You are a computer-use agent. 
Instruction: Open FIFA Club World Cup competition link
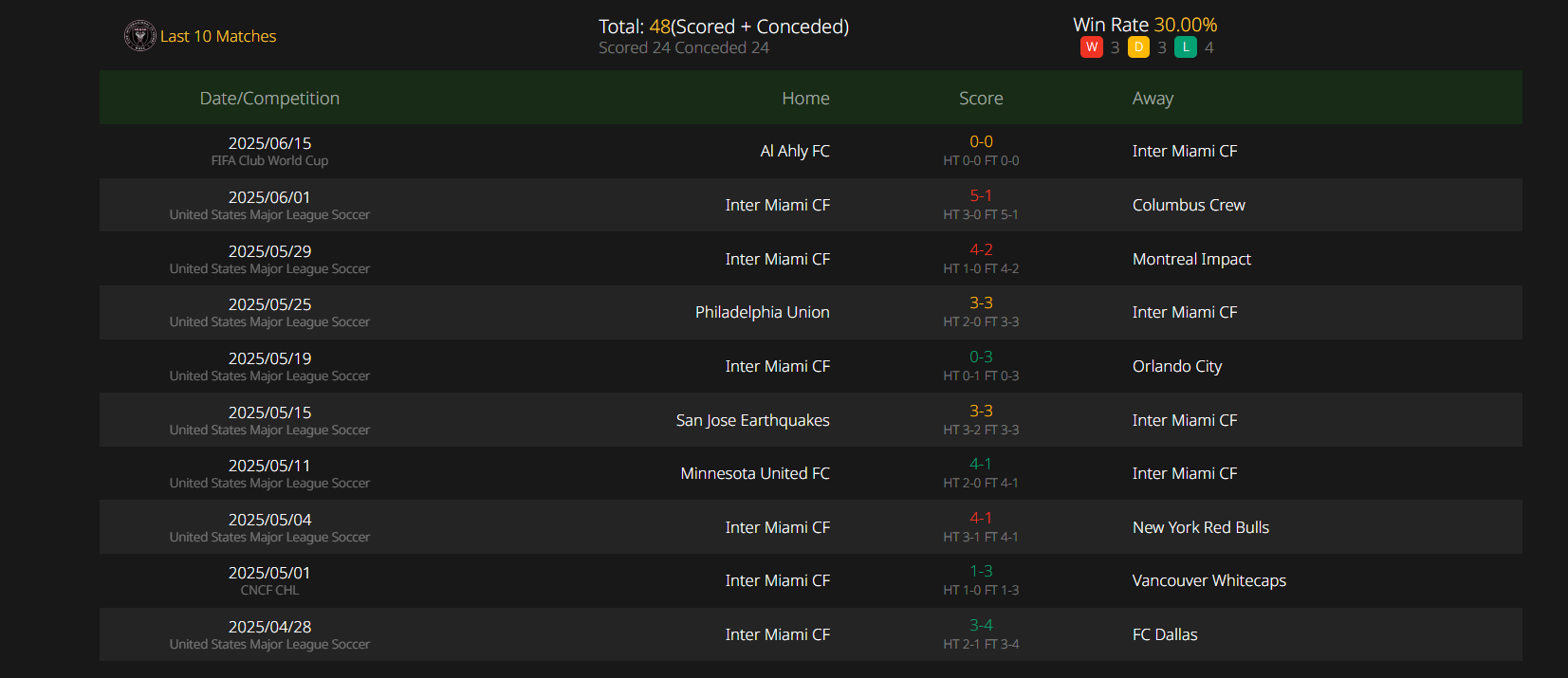[x=269, y=161]
